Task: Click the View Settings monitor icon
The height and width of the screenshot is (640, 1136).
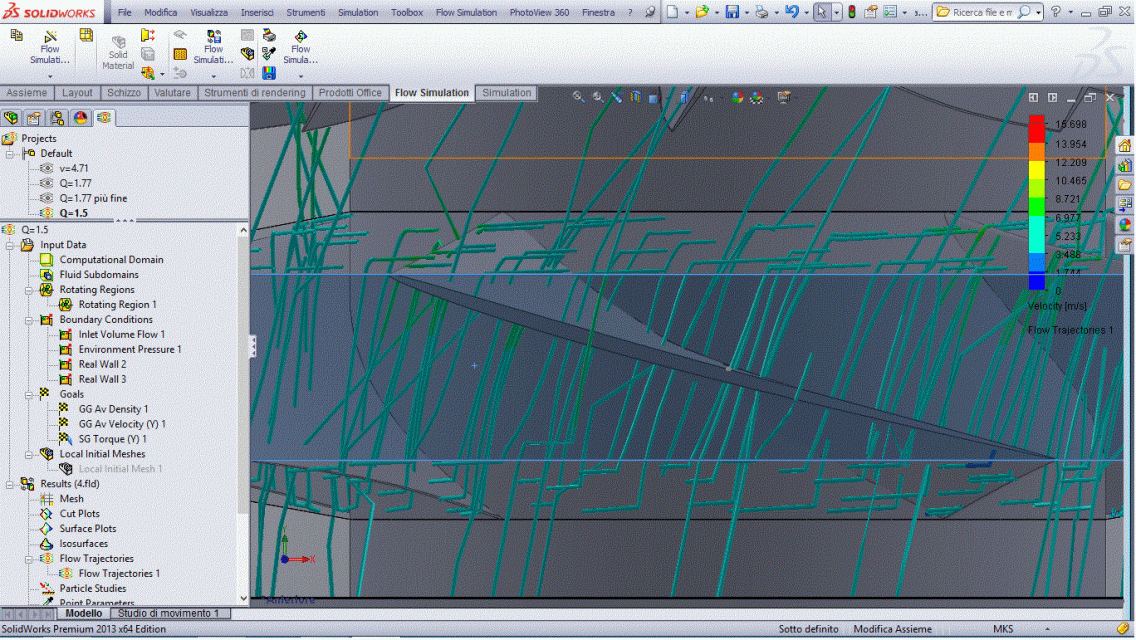Action: coord(783,97)
